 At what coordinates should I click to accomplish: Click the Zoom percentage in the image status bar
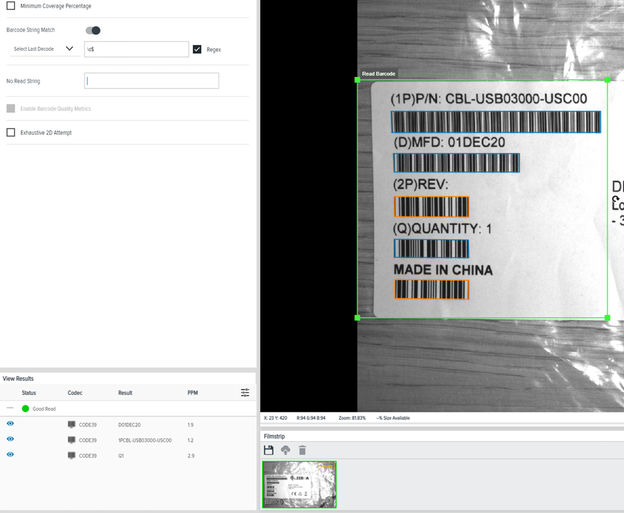point(352,418)
